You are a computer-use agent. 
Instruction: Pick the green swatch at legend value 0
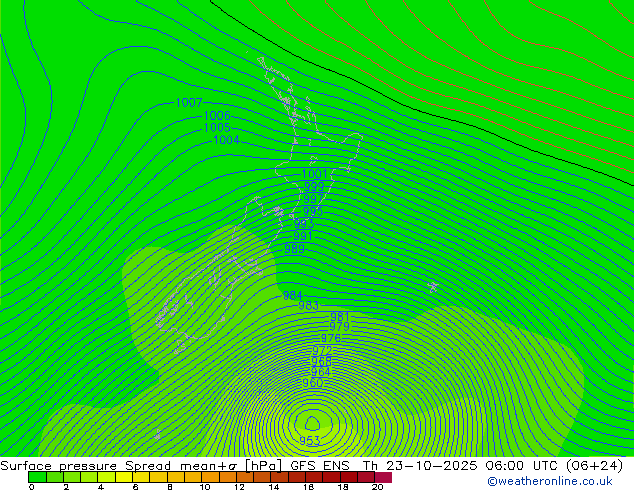coord(37,477)
